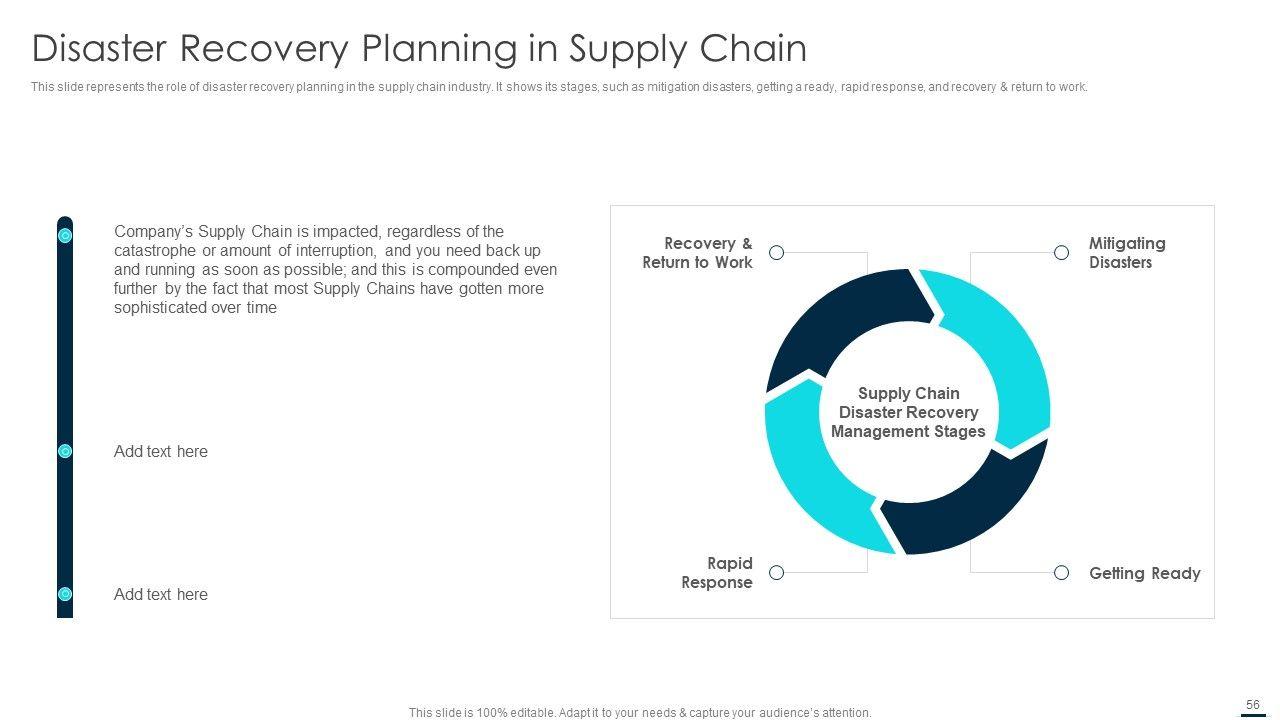Click the circle marker beside Mitigating Disasters

click(x=1061, y=253)
